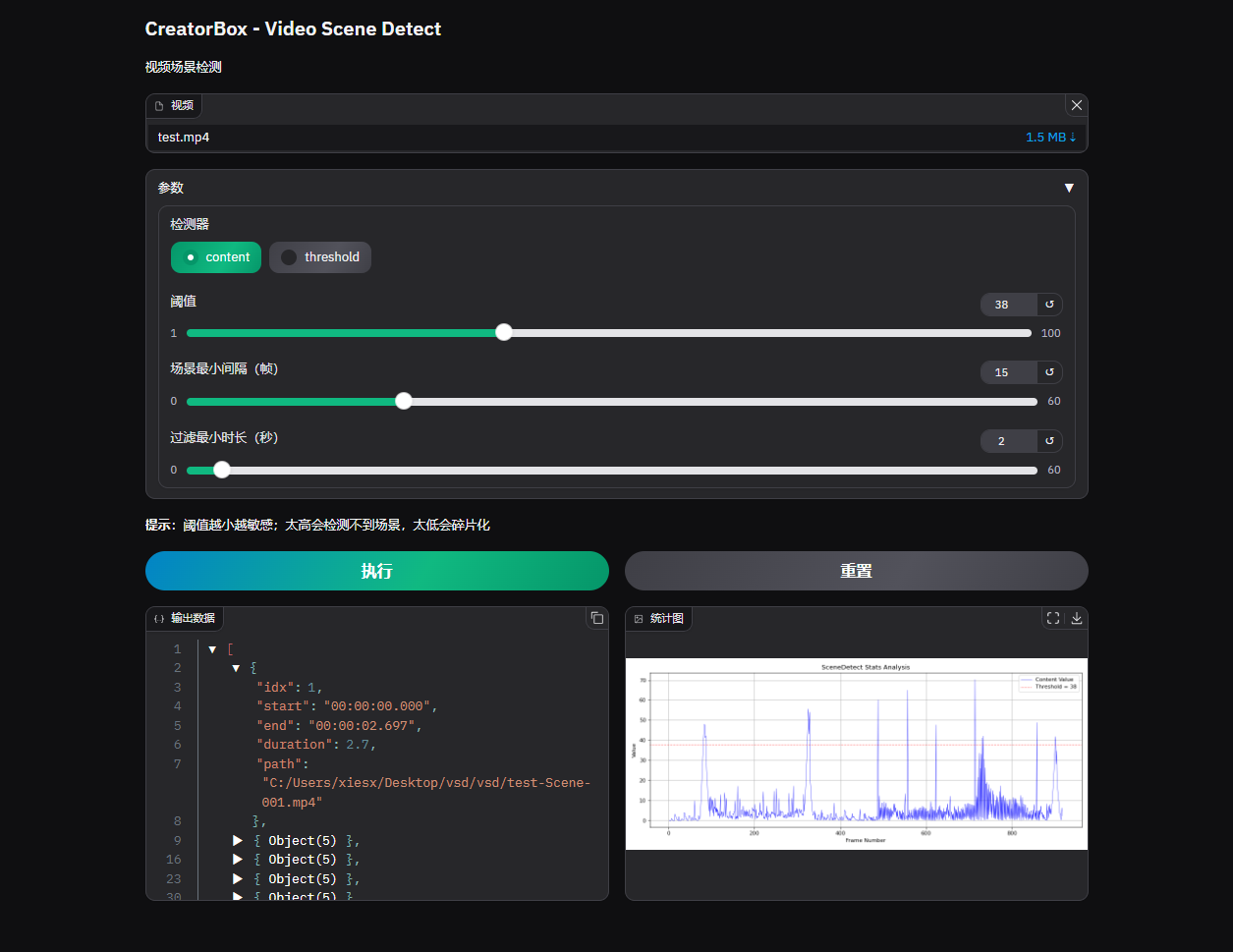1233x952 pixels.
Task: Click the 提示 hint text below parameters
Action: pyautogui.click(x=317, y=526)
